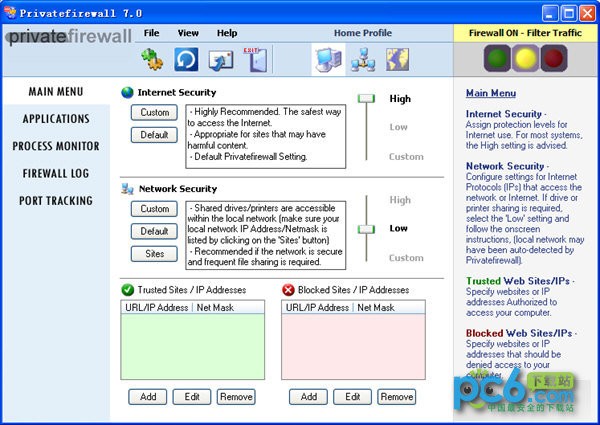Remove the selected blocked site entry

coord(397,397)
